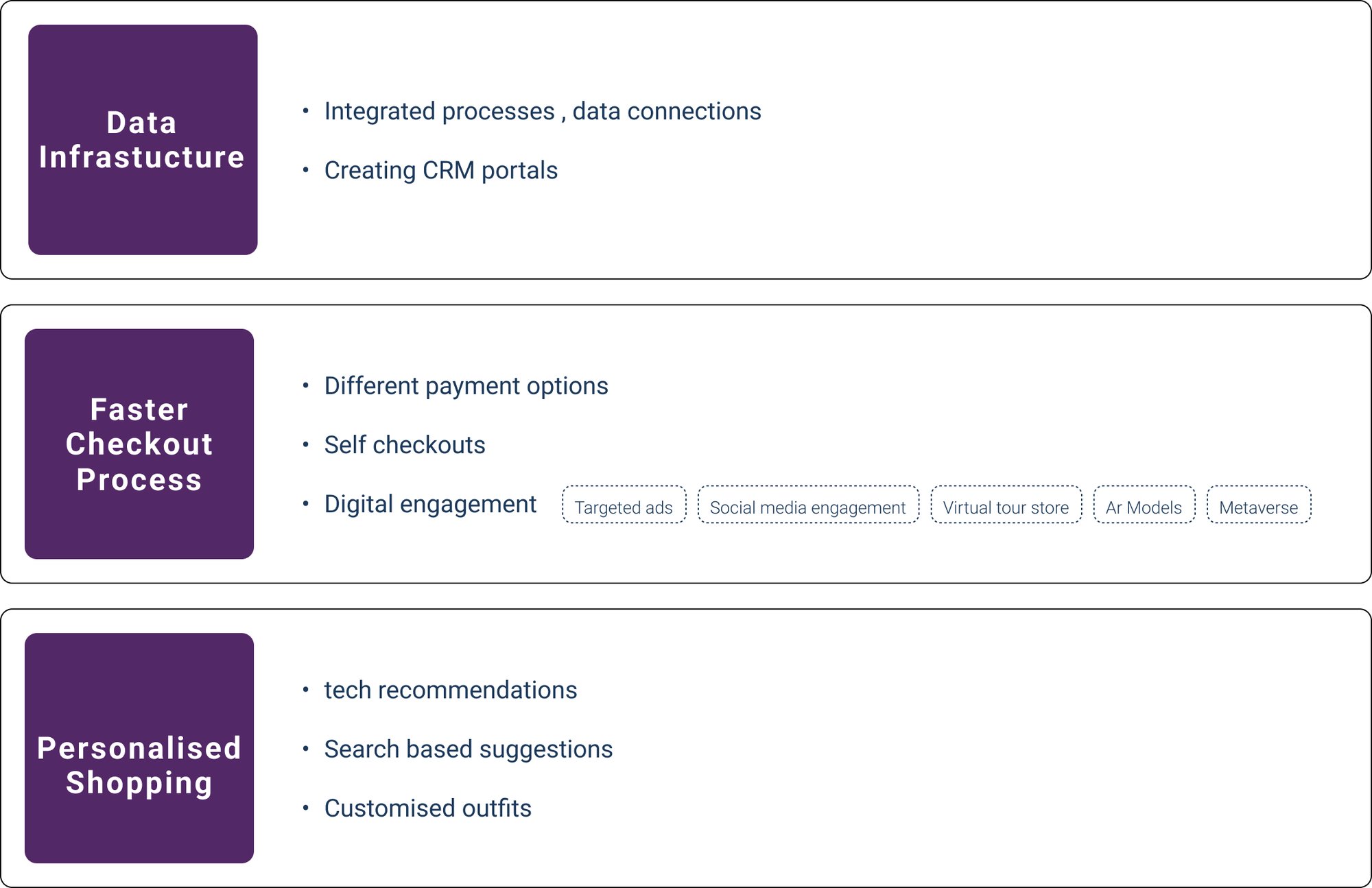This screenshot has width=1372, height=888.
Task: Select Creating CRM portals bullet item
Action: 440,170
